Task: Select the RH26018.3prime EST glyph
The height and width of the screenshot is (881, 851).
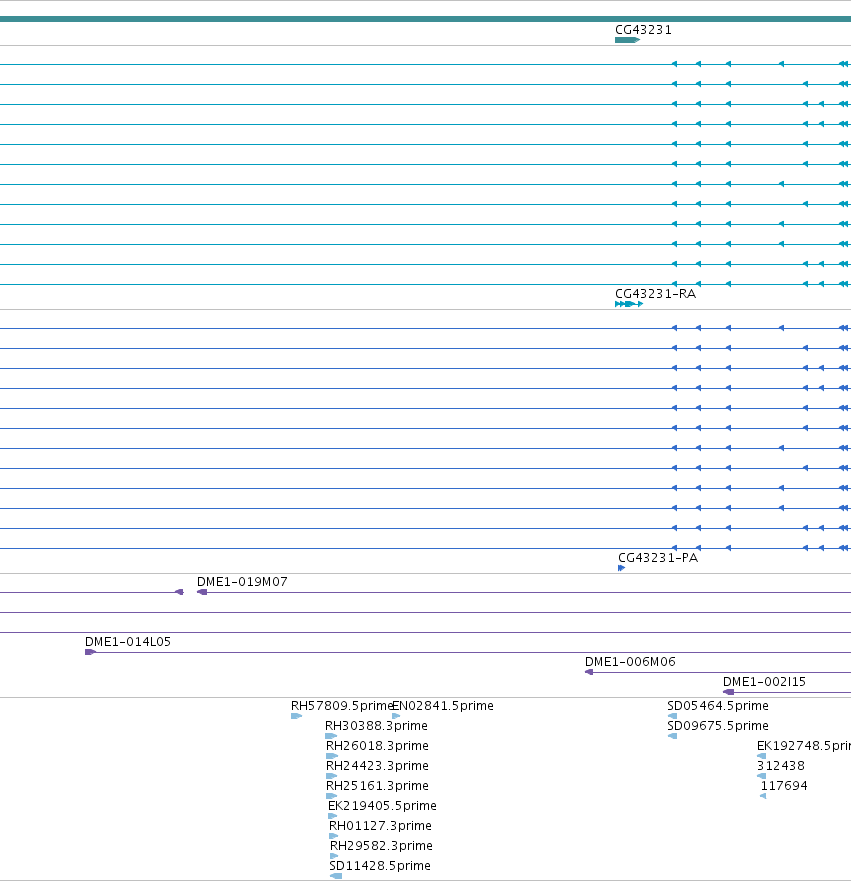Action: pyautogui.click(x=331, y=756)
